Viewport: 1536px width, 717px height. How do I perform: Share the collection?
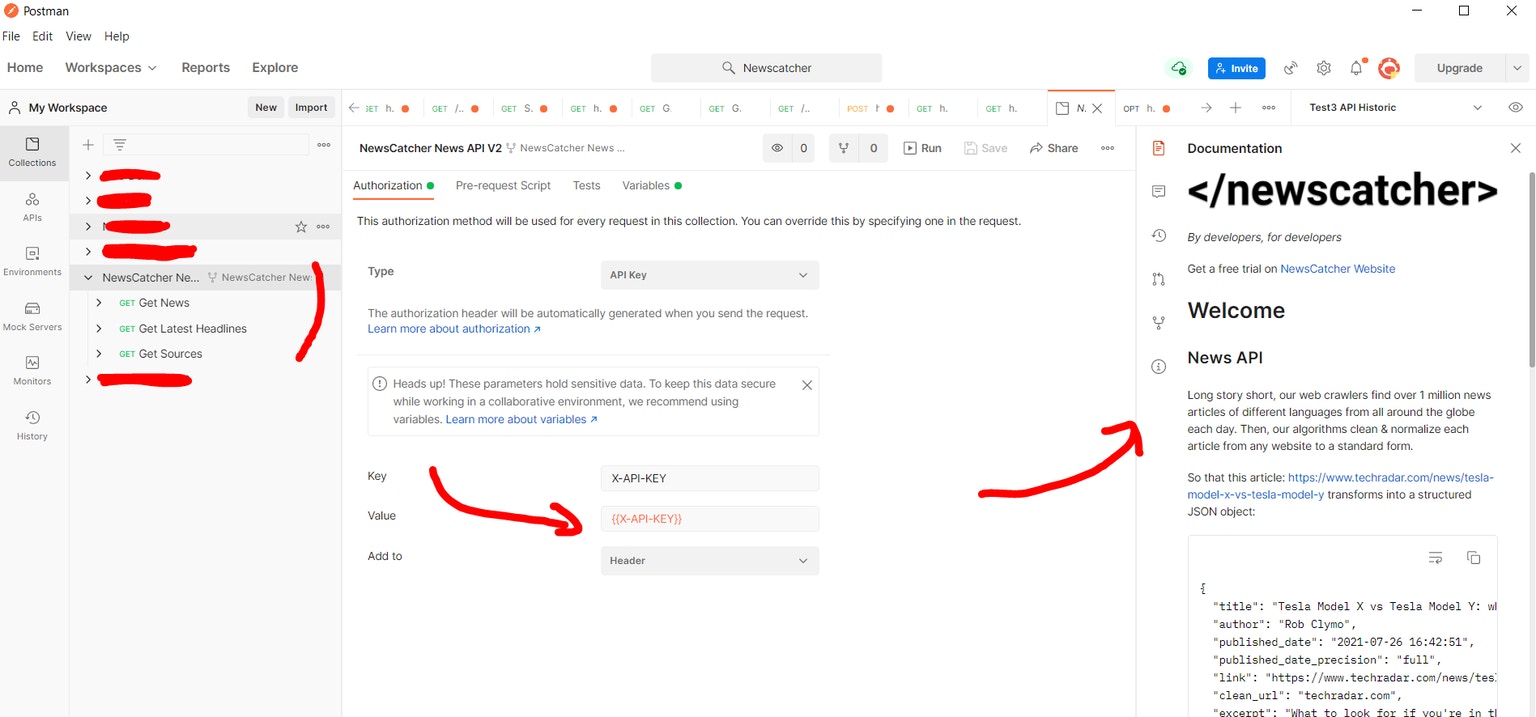pyautogui.click(x=1054, y=148)
